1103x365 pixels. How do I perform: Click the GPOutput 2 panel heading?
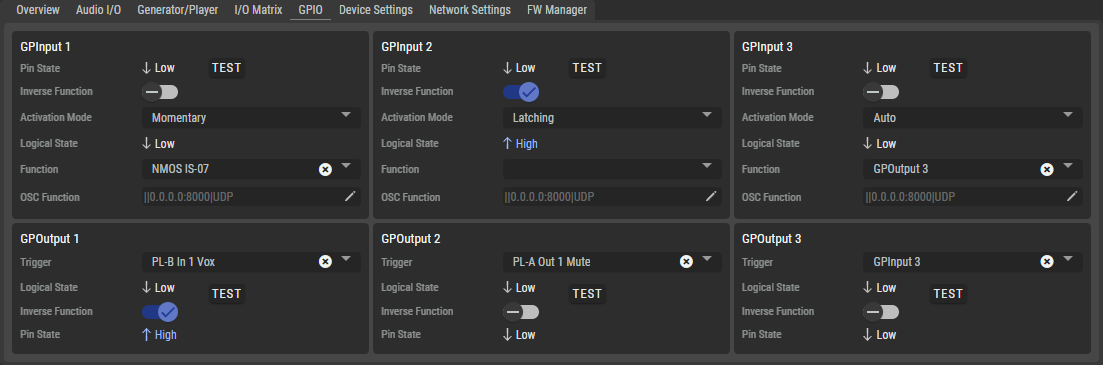411,239
